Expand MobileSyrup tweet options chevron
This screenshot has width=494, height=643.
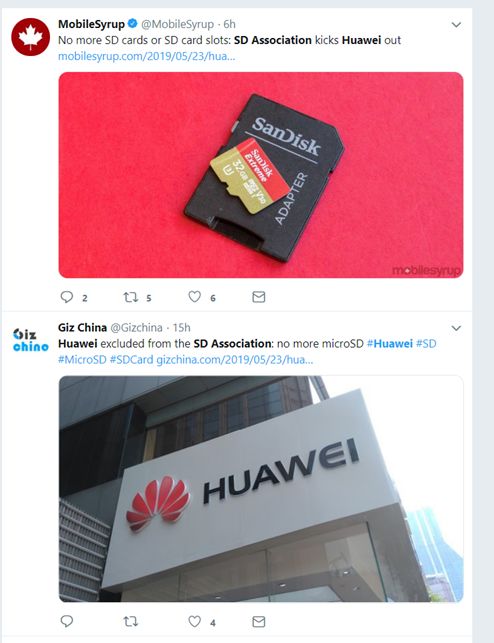[456, 25]
